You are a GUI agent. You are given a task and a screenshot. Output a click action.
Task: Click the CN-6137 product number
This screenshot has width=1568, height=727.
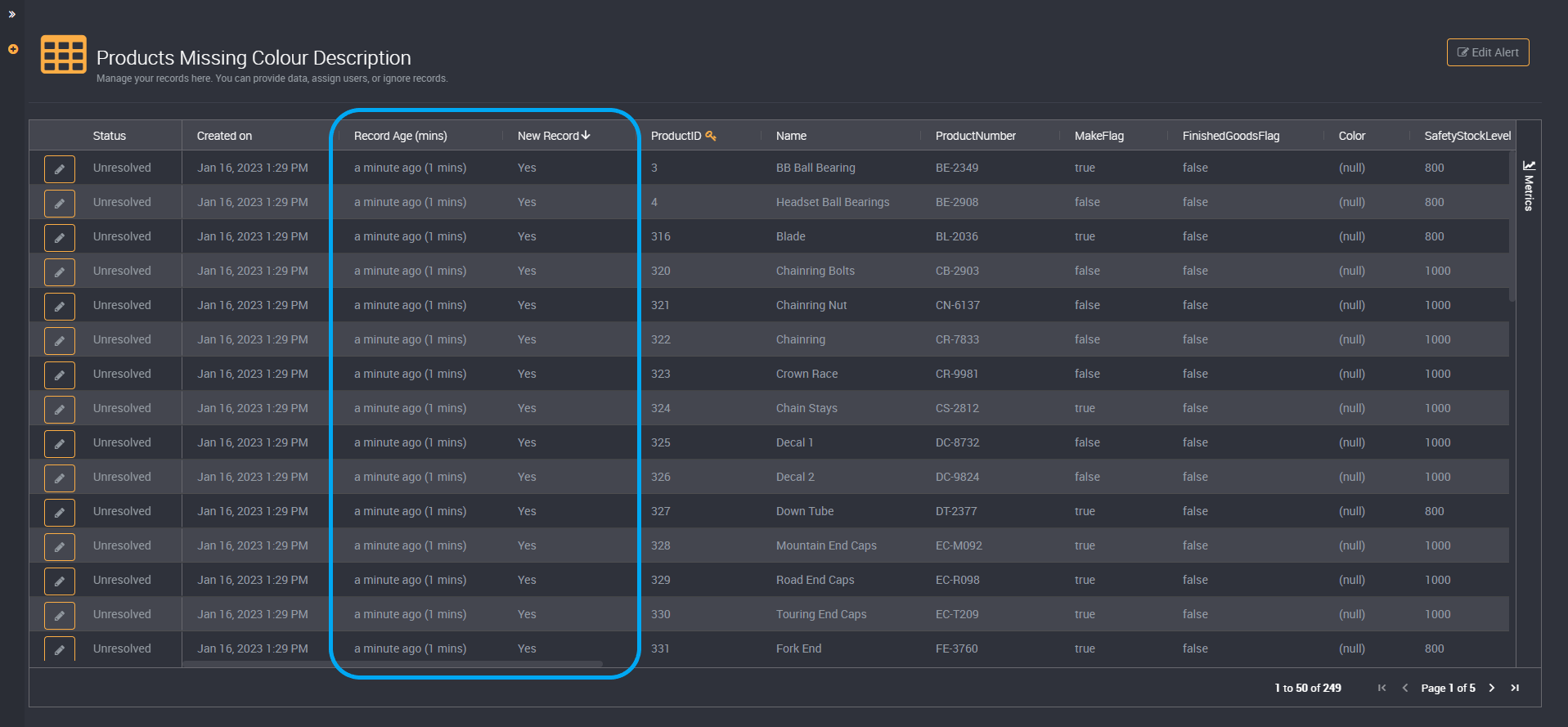click(x=957, y=305)
